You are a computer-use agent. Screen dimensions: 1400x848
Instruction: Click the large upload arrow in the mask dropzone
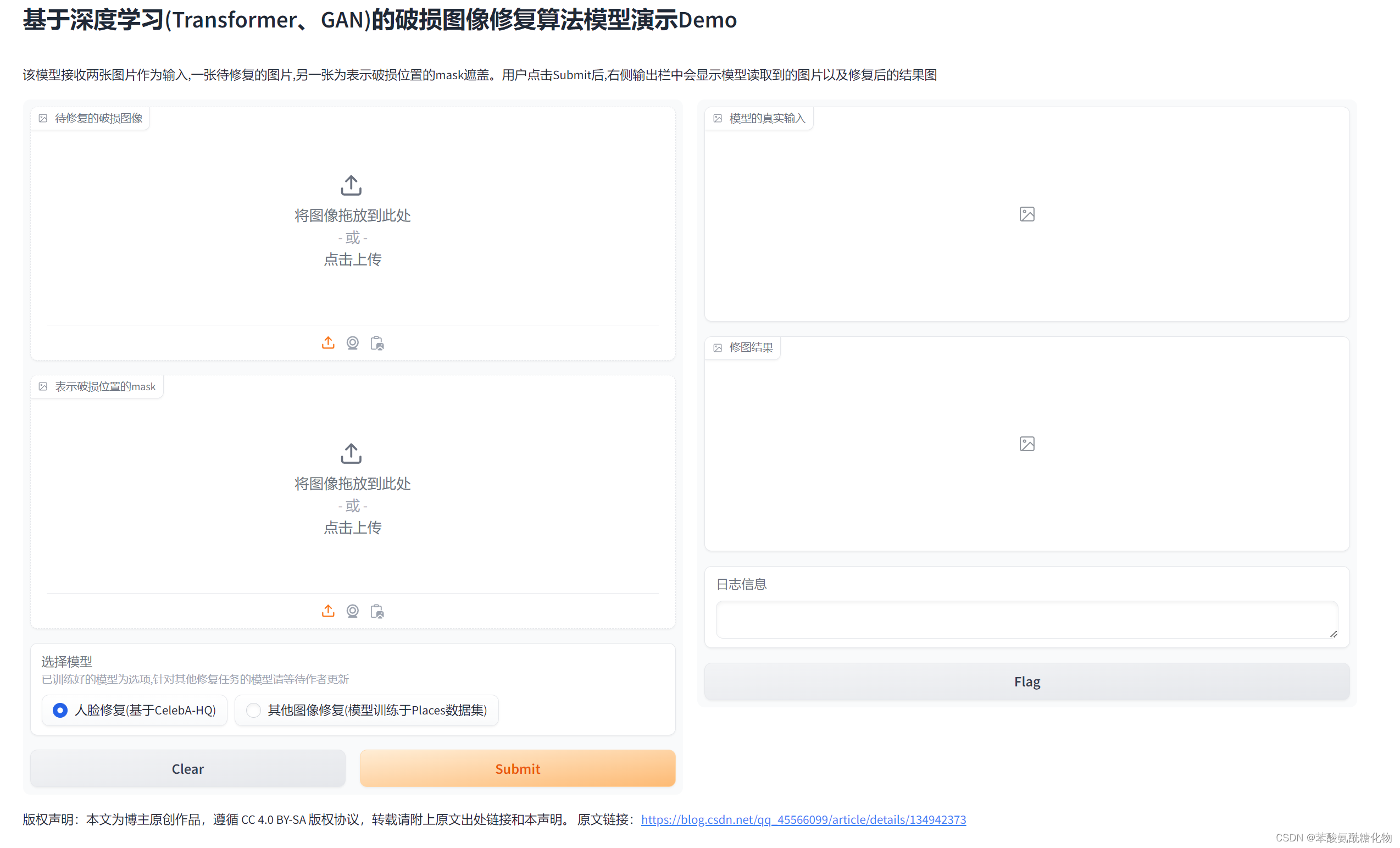[351, 453]
